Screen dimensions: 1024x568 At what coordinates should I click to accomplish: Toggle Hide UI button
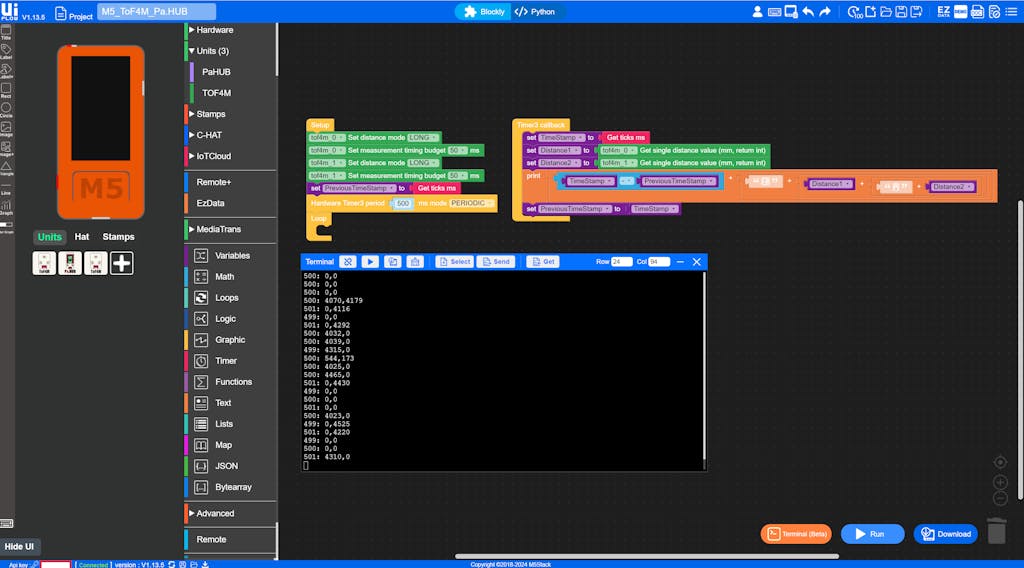tap(19, 546)
